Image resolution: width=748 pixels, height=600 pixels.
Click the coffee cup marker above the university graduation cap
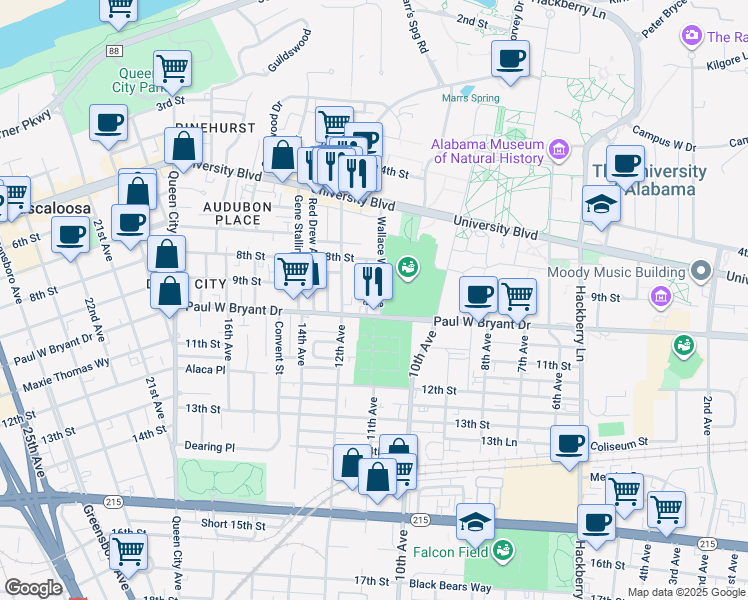(625, 167)
